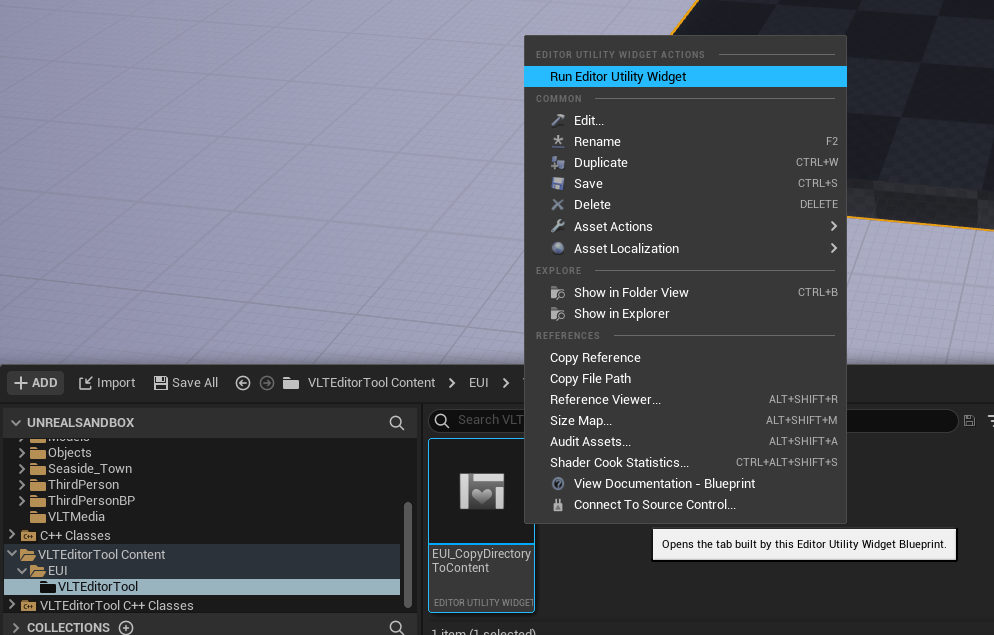
Task: Click add collection plus icon
Action: tap(126, 627)
